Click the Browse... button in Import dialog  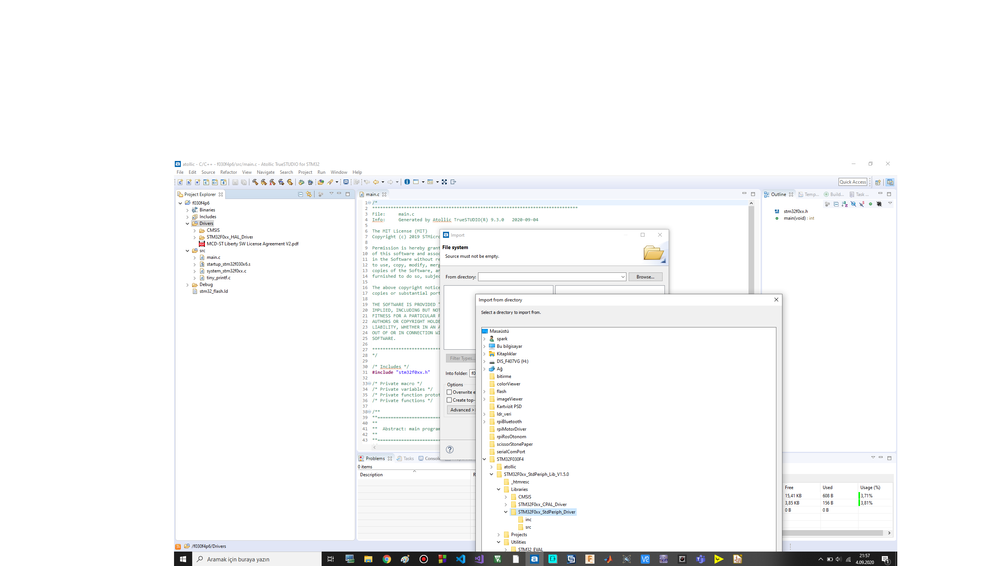[x=645, y=277]
